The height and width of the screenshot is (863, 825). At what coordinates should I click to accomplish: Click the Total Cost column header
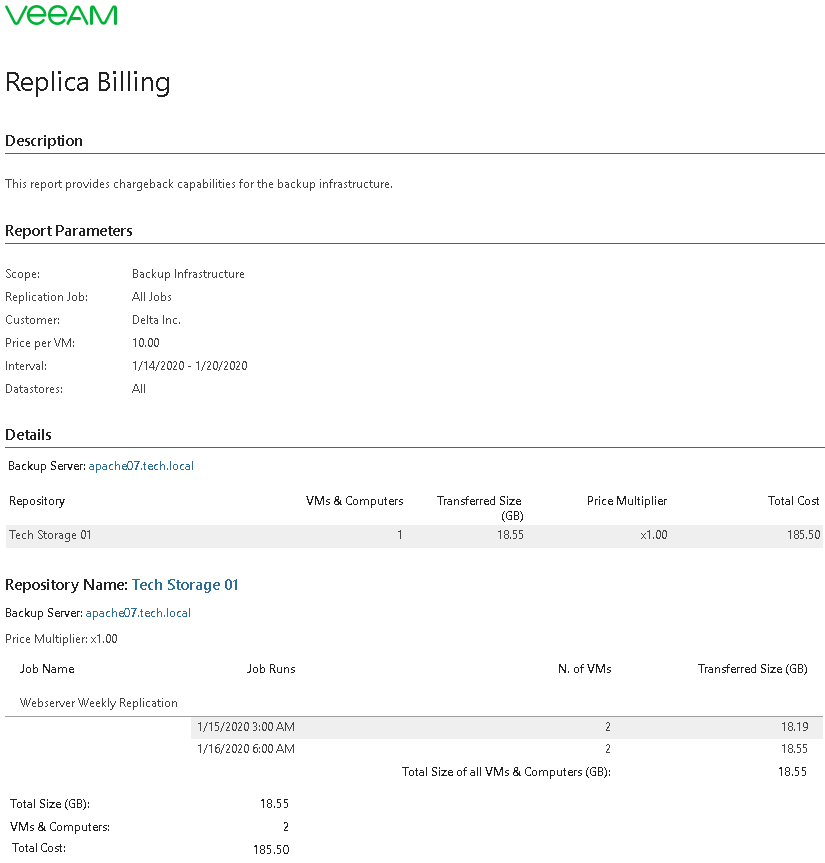[793, 501]
